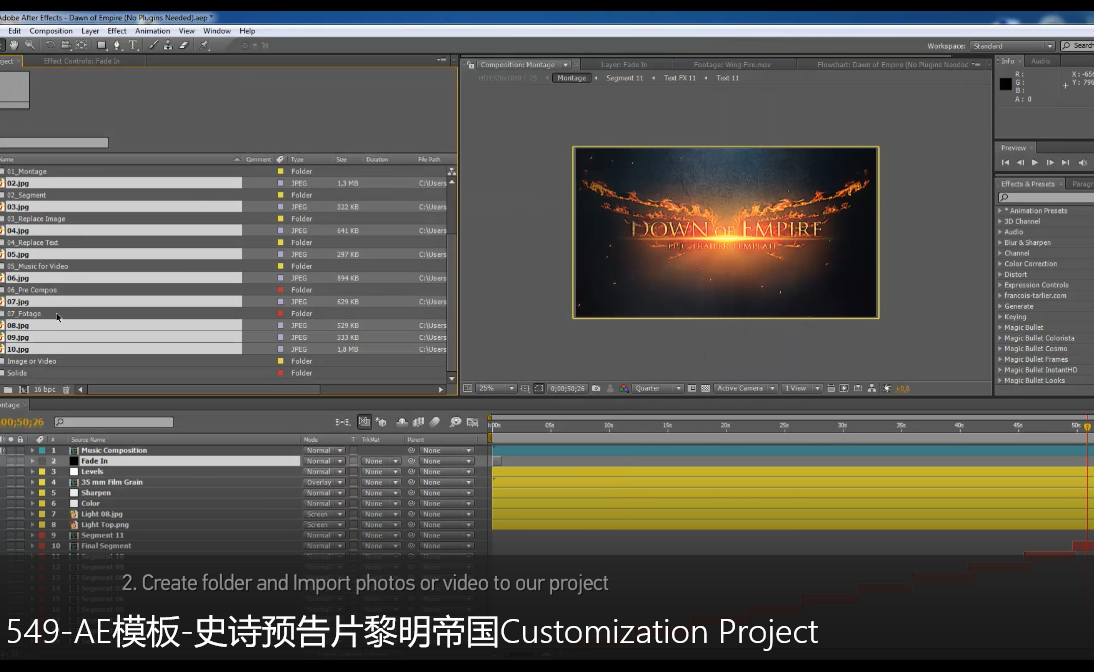This screenshot has height=672, width=1094.
Task: Click red label swatch of Solids folder
Action: [280, 373]
